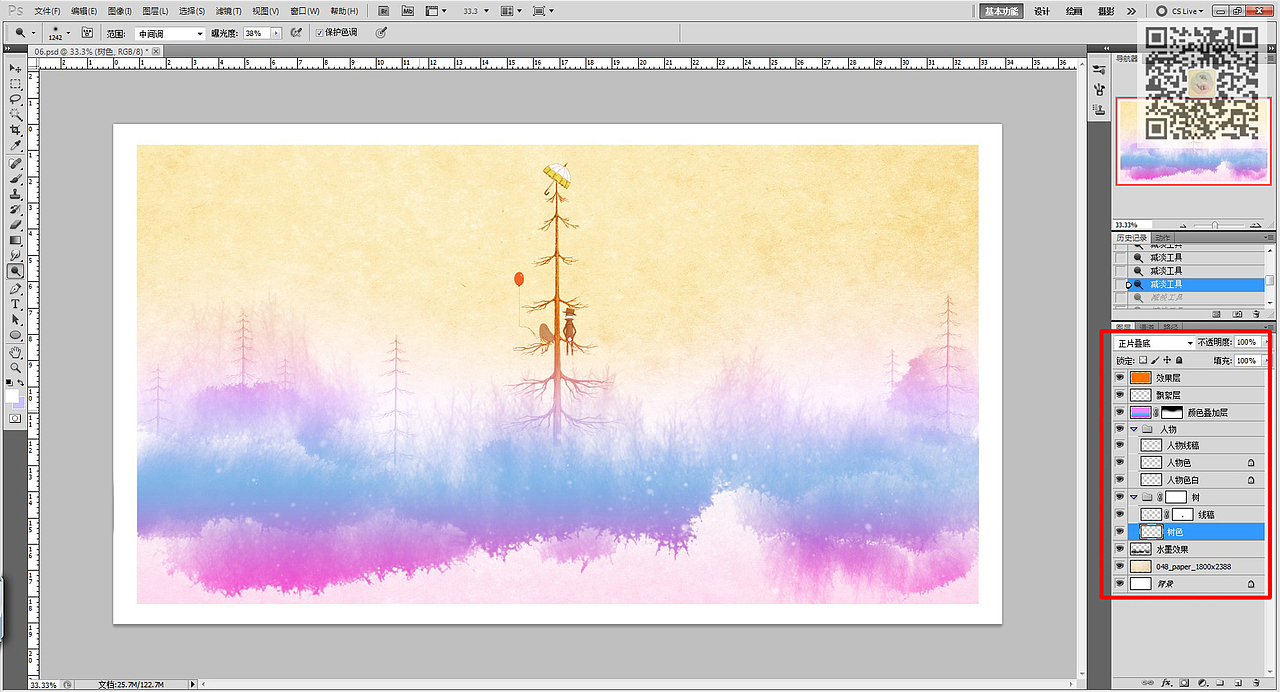This screenshot has height=692, width=1280.
Task: Select the Brush tool
Action: [15, 178]
